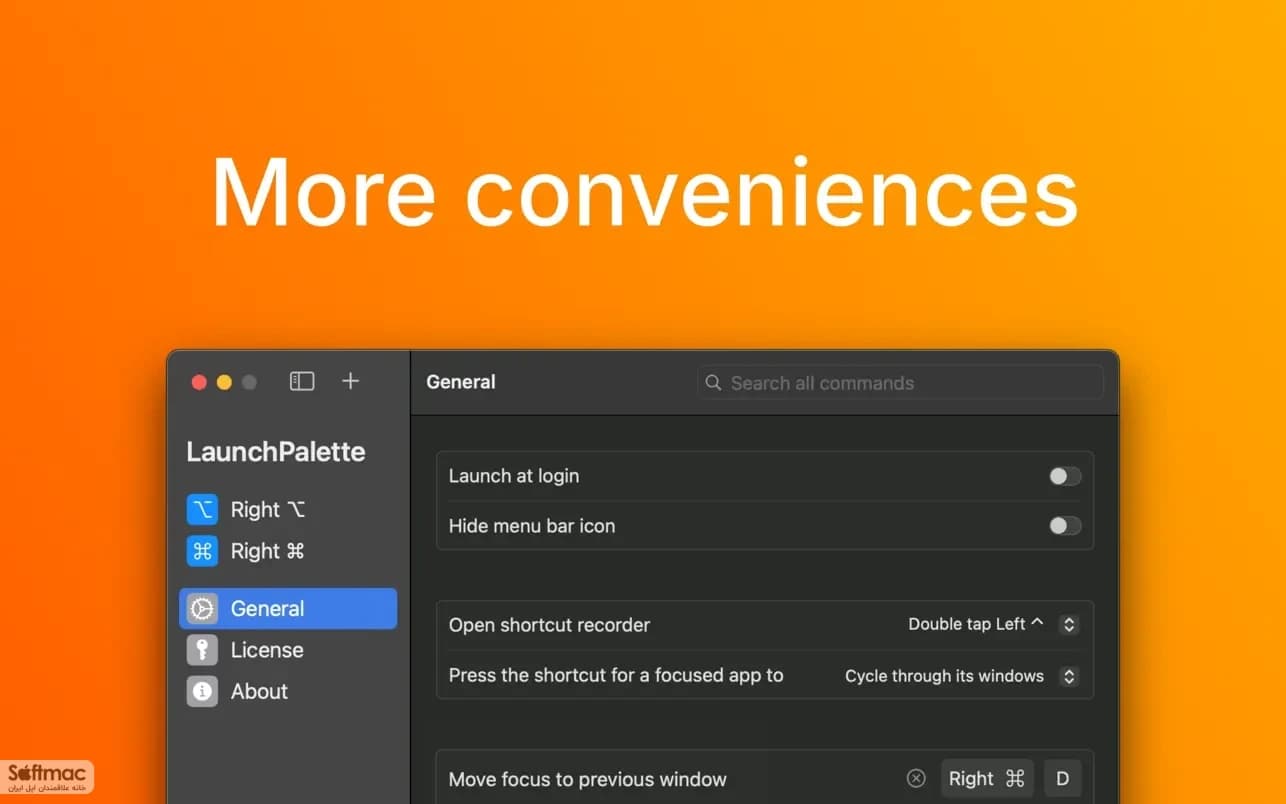Screen dimensions: 1286x804
Task: Click Press the shortcut for focused app label
Action: [616, 675]
